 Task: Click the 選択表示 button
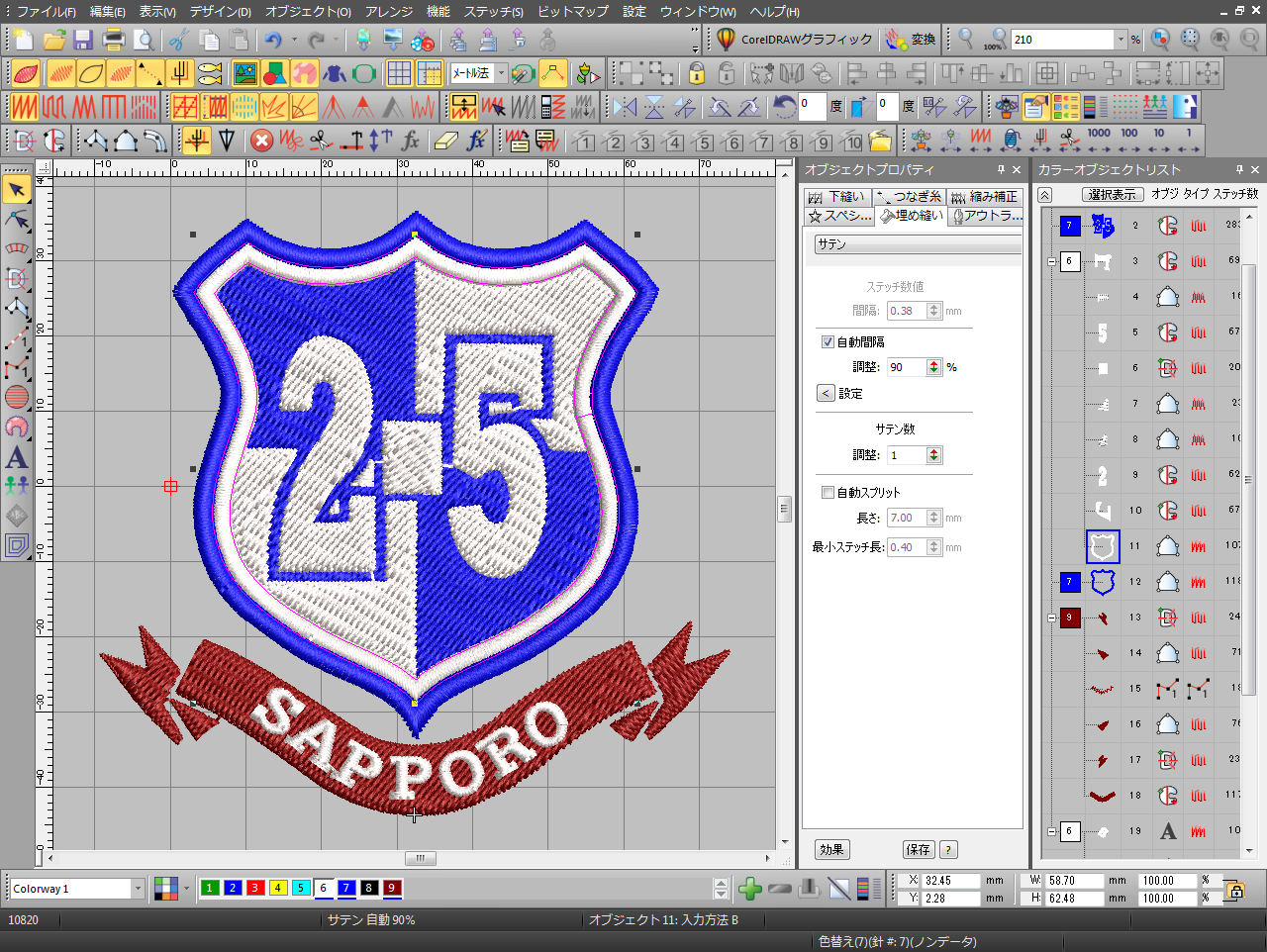tap(1114, 195)
